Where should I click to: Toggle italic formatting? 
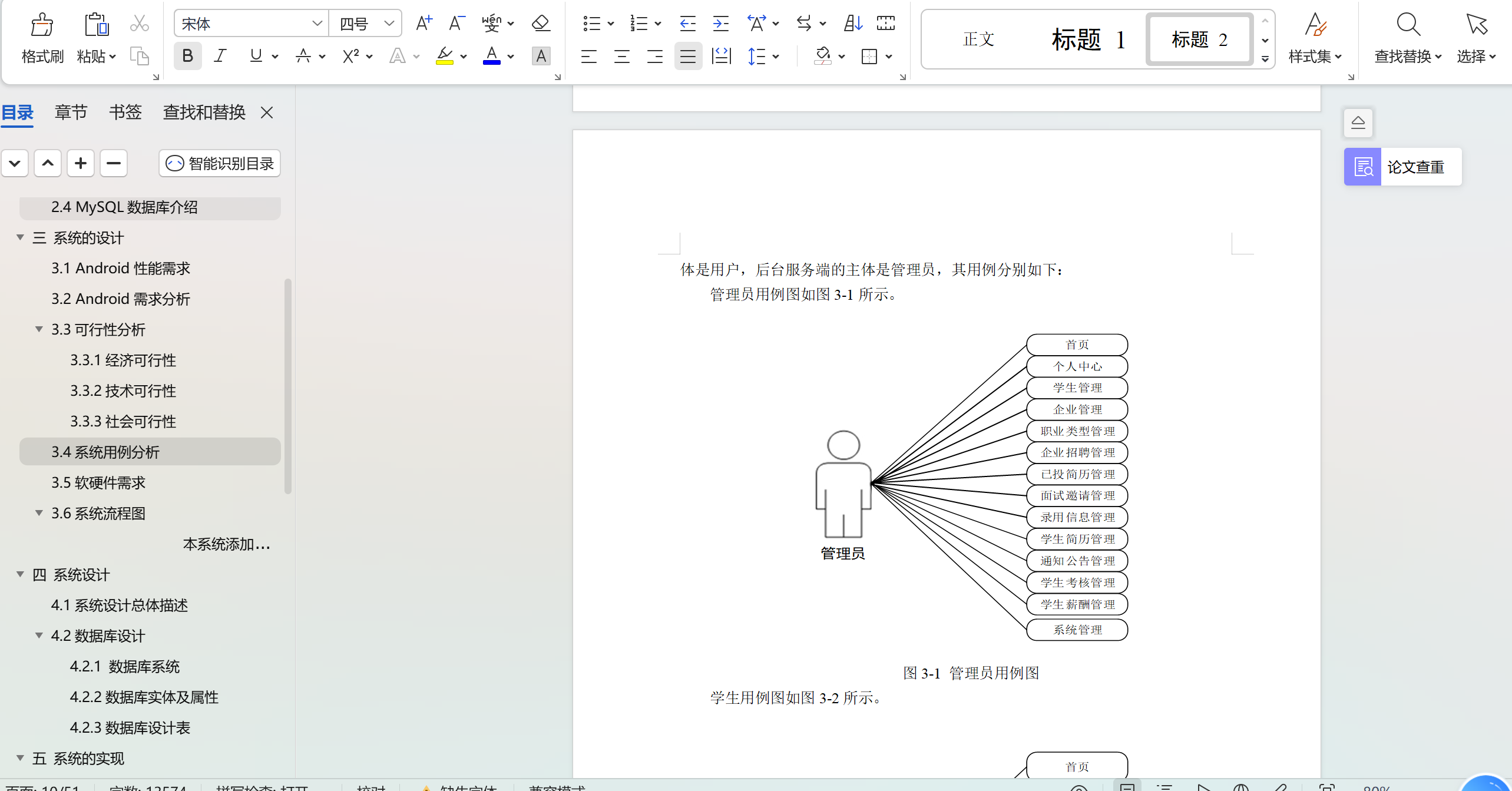[220, 56]
